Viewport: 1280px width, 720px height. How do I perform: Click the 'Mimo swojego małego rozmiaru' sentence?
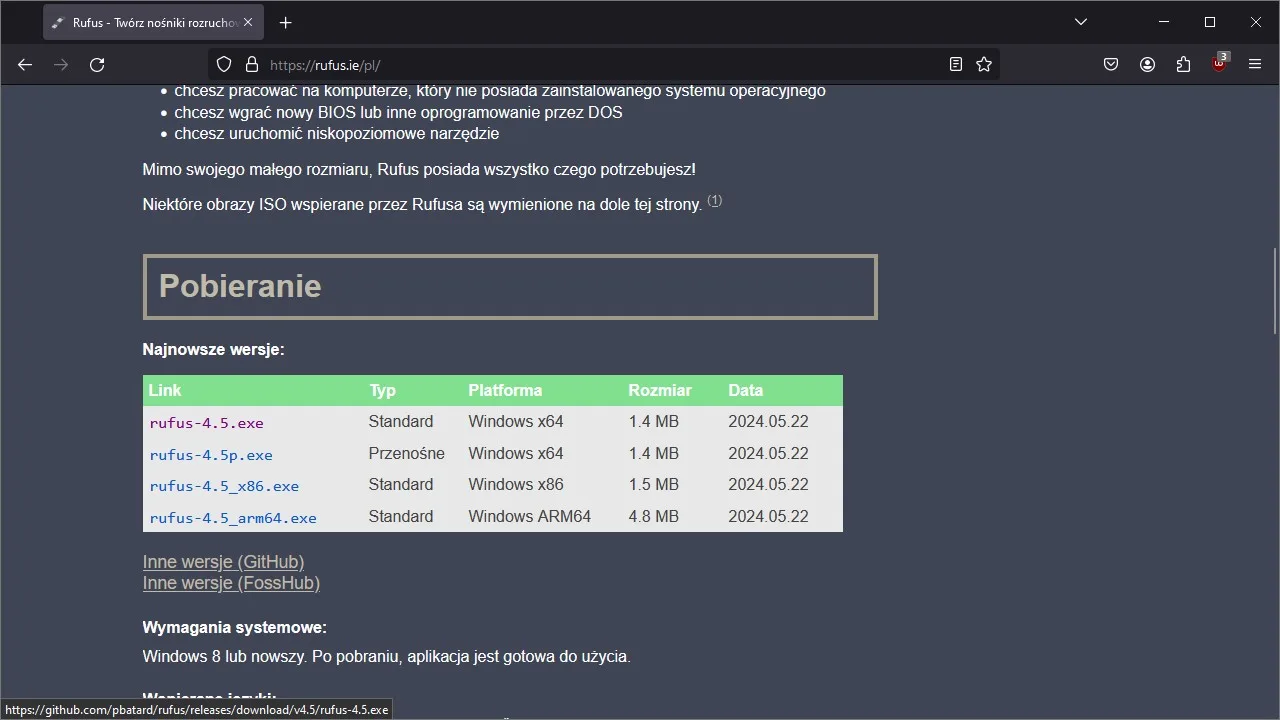419,169
